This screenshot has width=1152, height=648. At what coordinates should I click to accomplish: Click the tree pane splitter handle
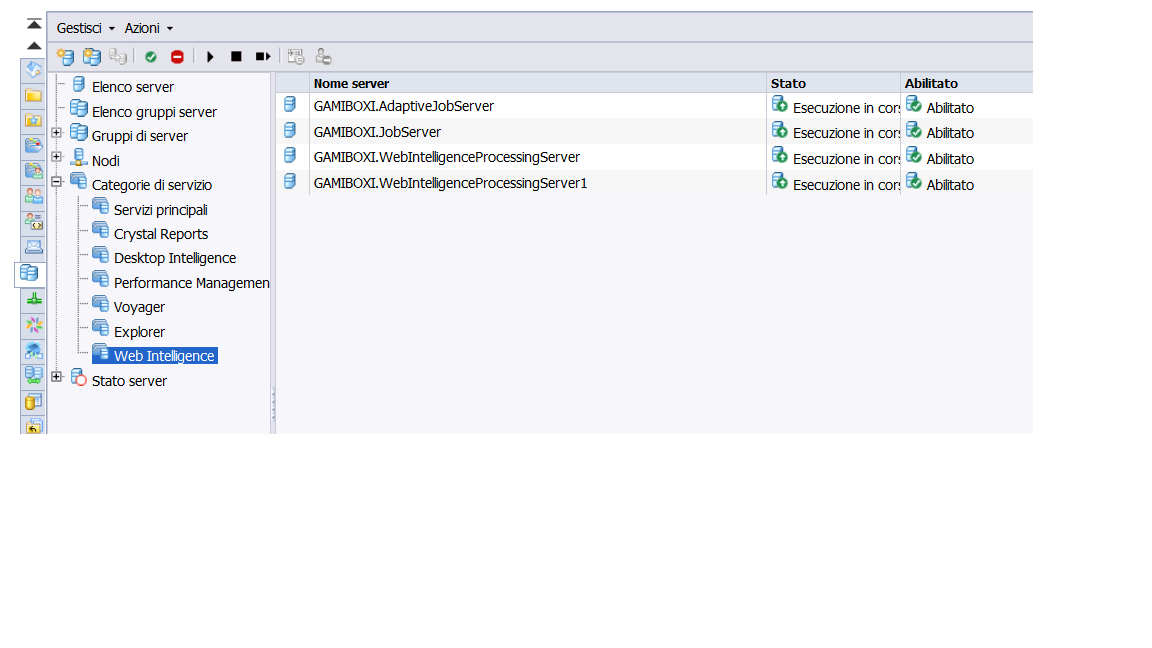[x=273, y=404]
